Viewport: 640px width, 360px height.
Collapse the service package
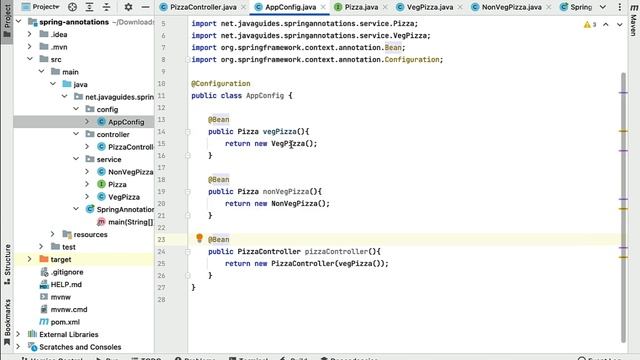tap(76, 159)
